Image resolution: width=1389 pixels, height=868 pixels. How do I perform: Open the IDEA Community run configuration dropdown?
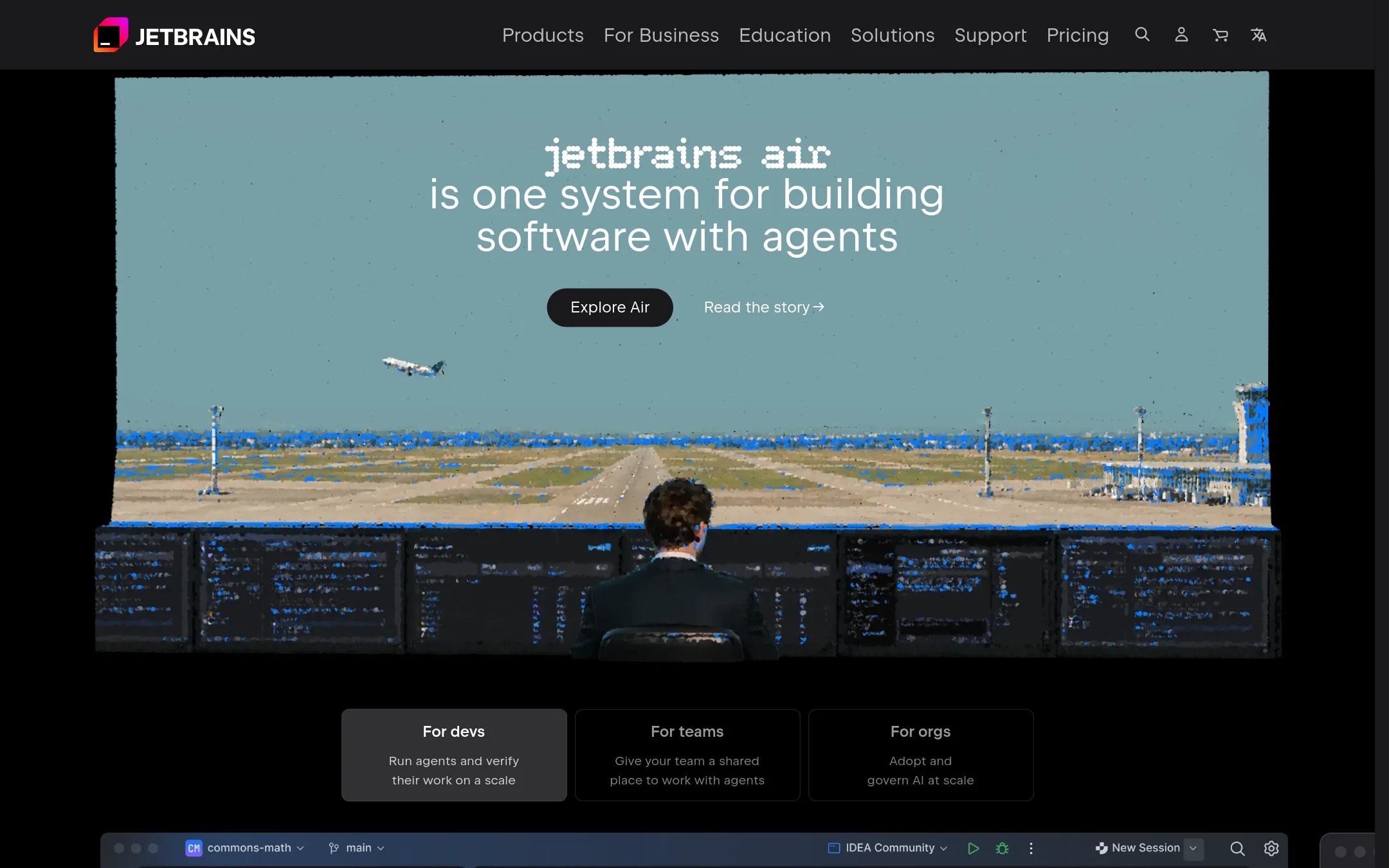[887, 848]
